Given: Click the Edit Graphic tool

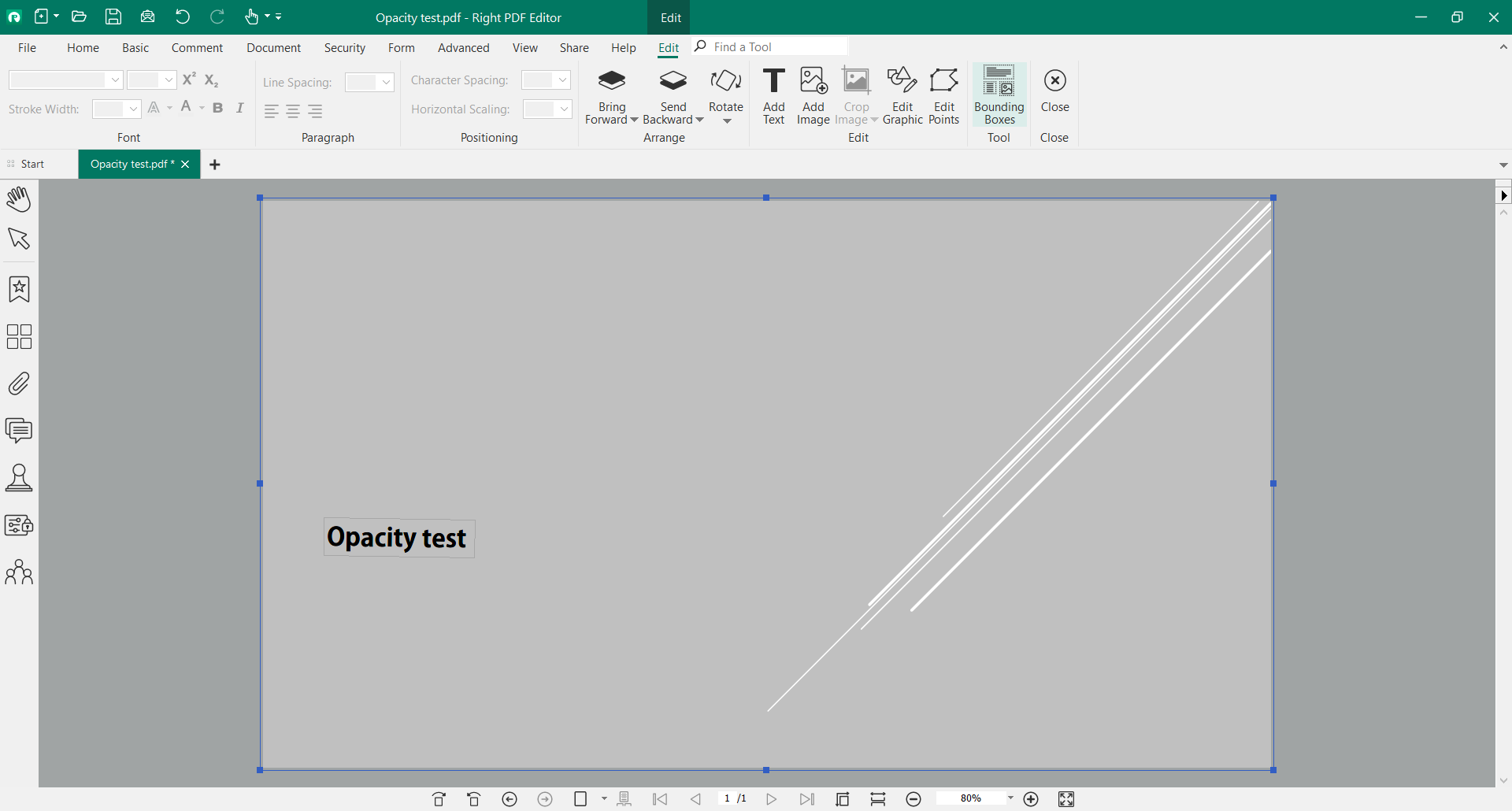Looking at the screenshot, I should tap(902, 96).
